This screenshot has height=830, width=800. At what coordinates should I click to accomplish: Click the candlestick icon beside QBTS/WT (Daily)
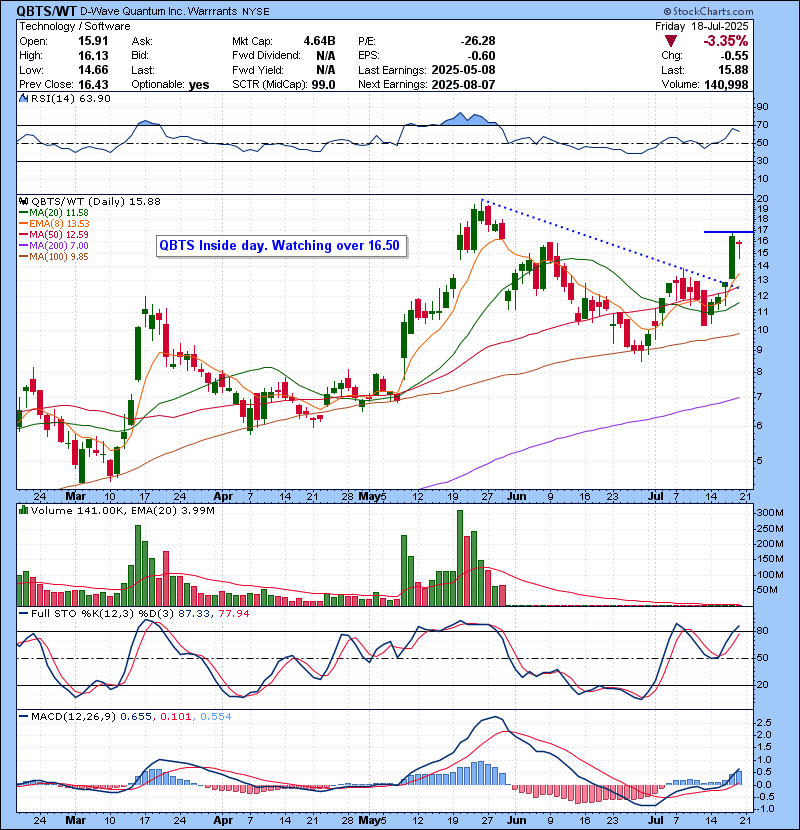tap(23, 202)
